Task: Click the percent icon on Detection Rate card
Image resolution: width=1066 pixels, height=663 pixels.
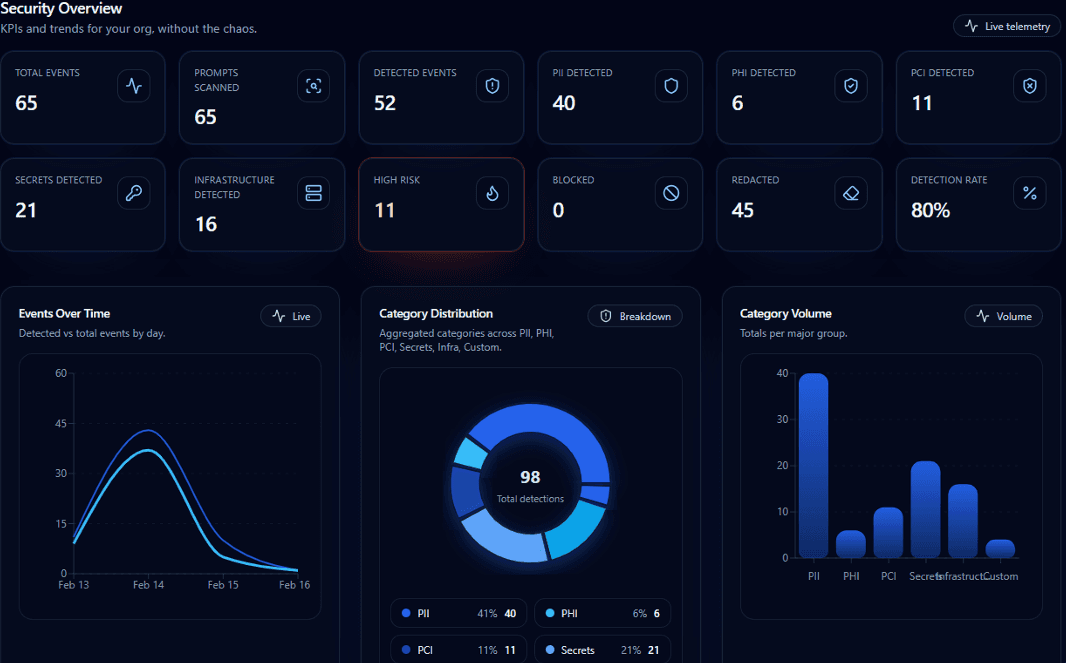Action: click(1030, 193)
